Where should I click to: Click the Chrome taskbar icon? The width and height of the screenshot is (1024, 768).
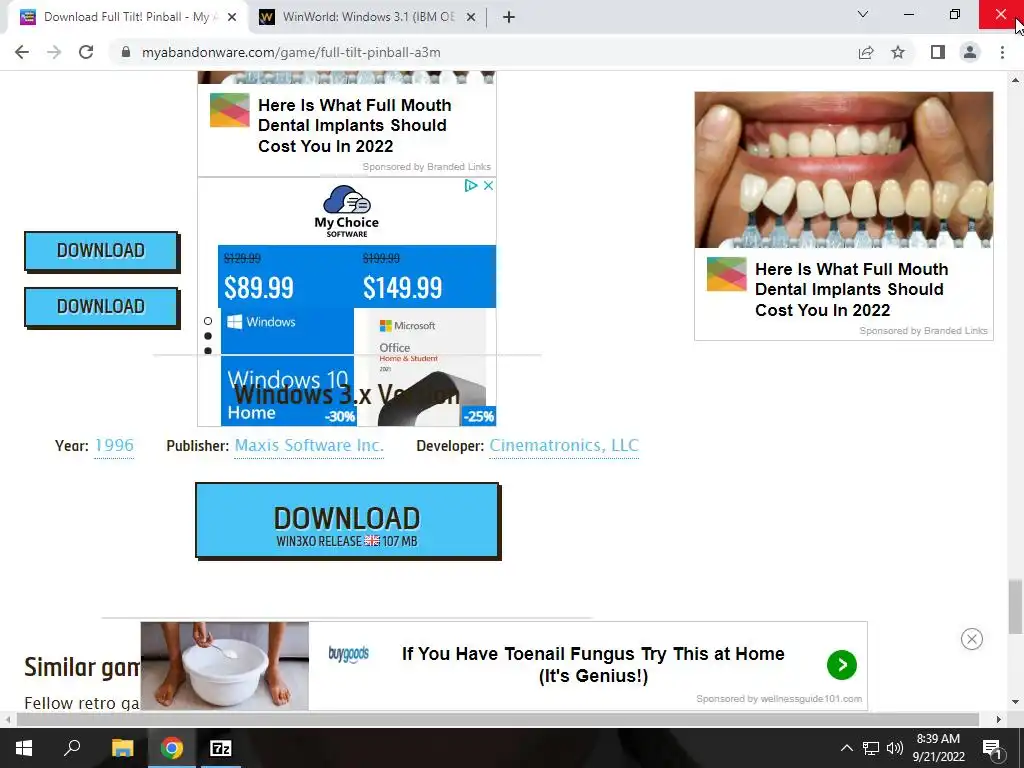click(x=172, y=748)
